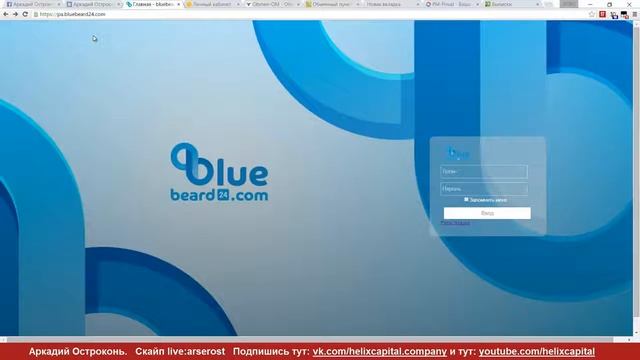Switch to the Аркадий tab beside Главная tab
The image size is (640, 360).
click(x=92, y=4)
